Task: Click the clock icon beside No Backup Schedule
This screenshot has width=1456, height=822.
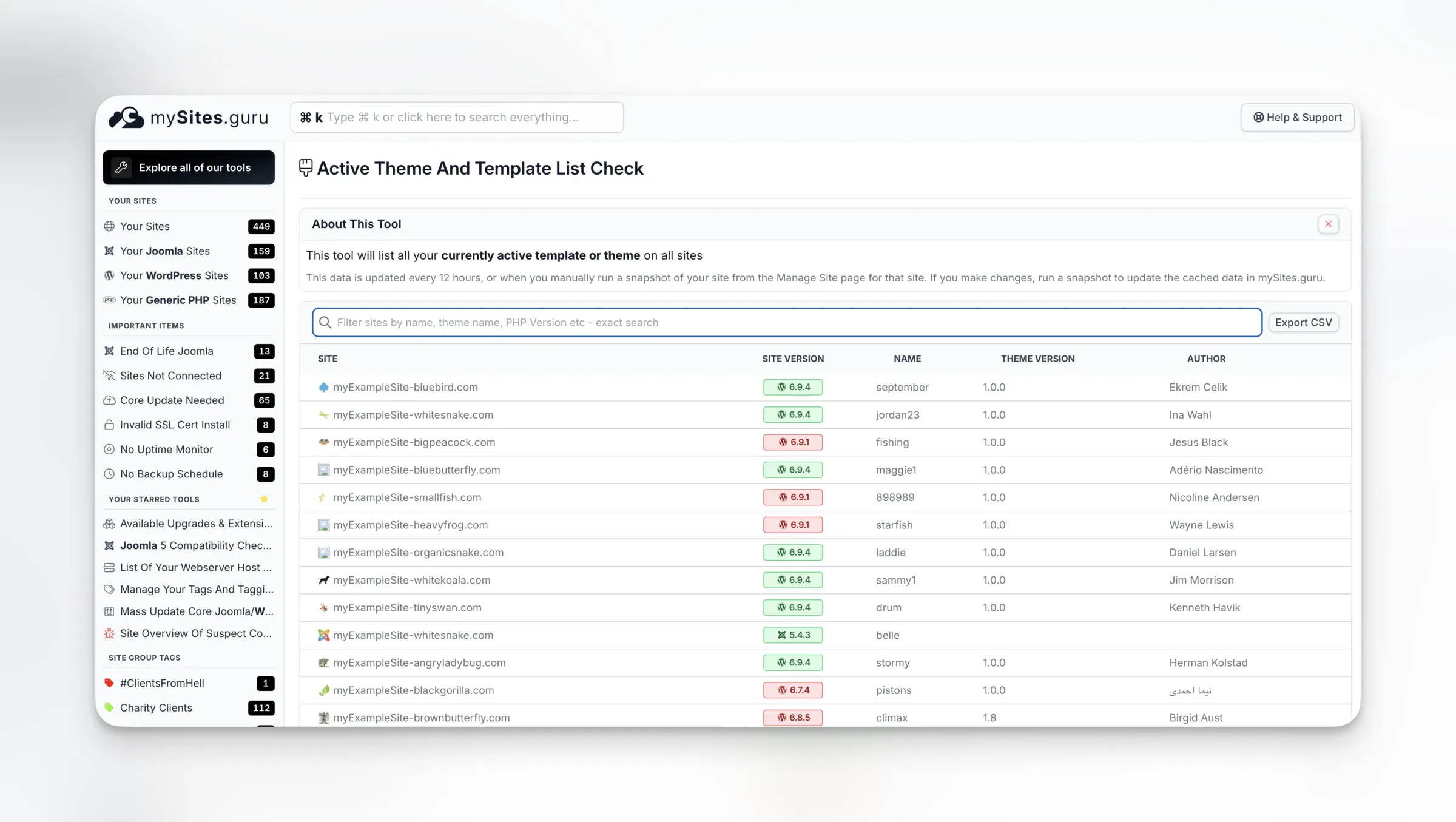Action: [110, 474]
